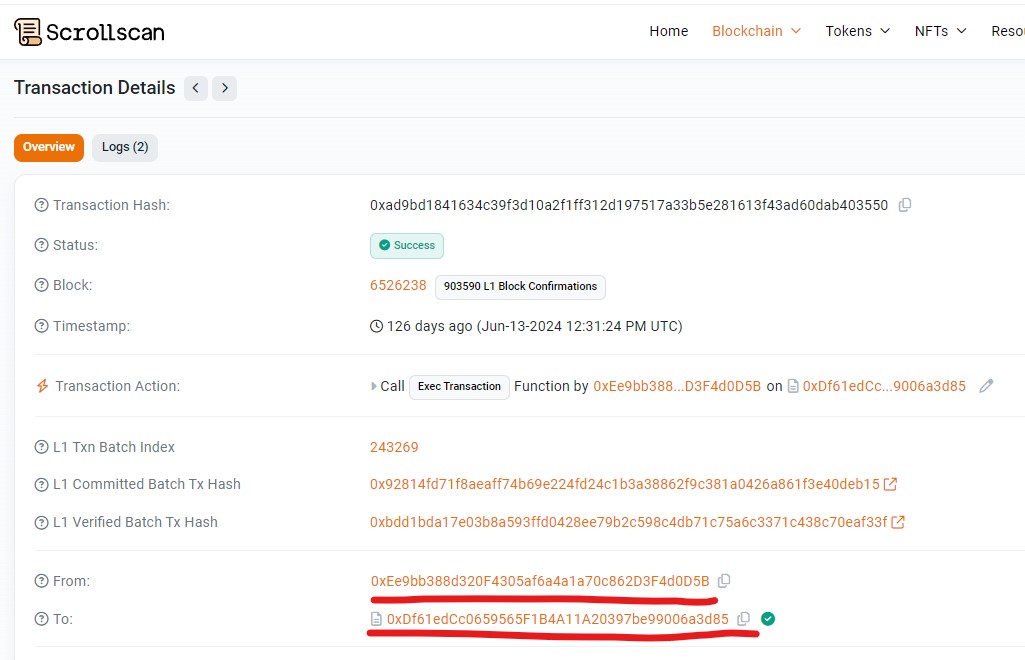This screenshot has width=1025, height=660.
Task: Open the Tokens dropdown menu
Action: tap(858, 31)
